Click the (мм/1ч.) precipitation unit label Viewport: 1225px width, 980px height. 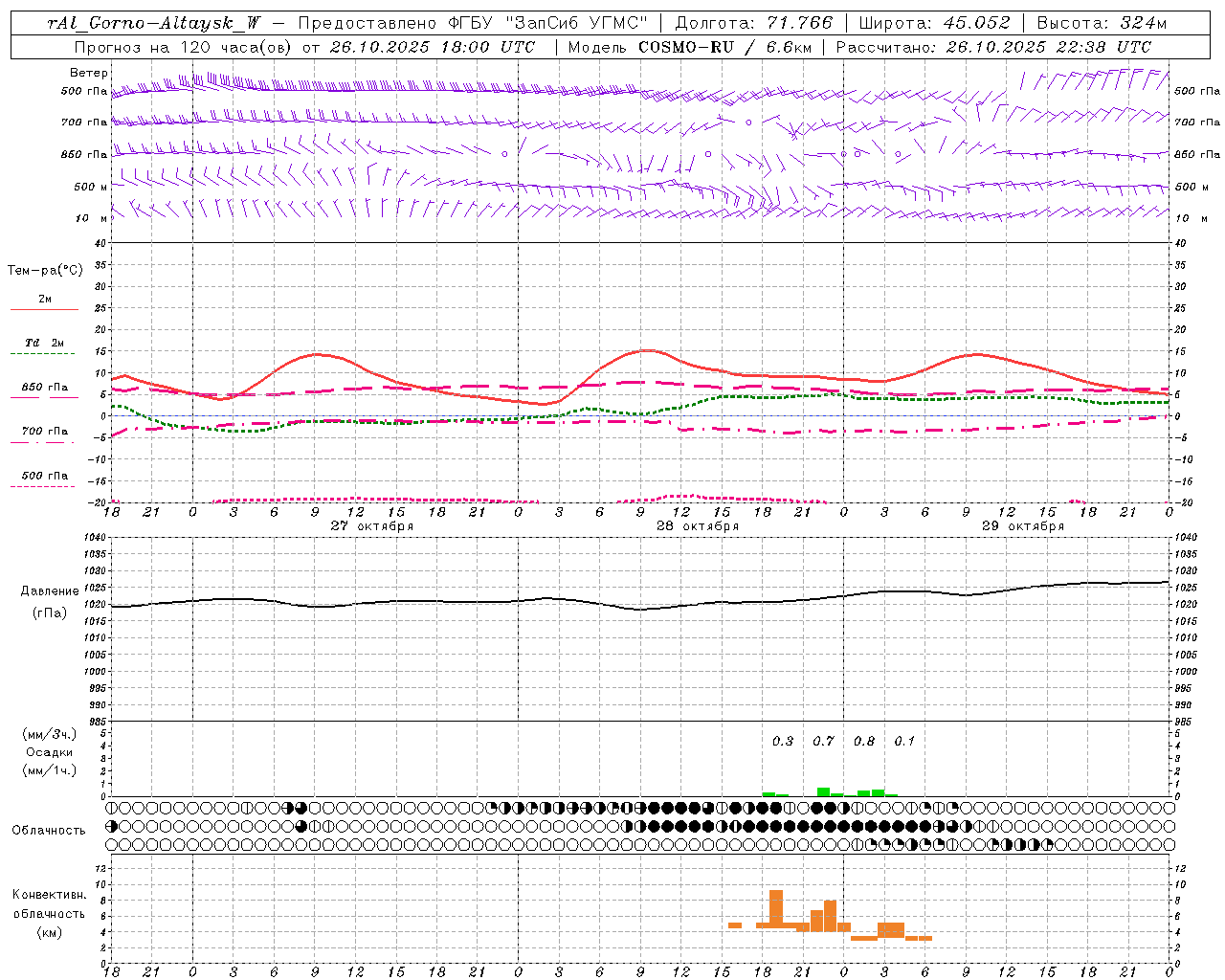pos(50,770)
